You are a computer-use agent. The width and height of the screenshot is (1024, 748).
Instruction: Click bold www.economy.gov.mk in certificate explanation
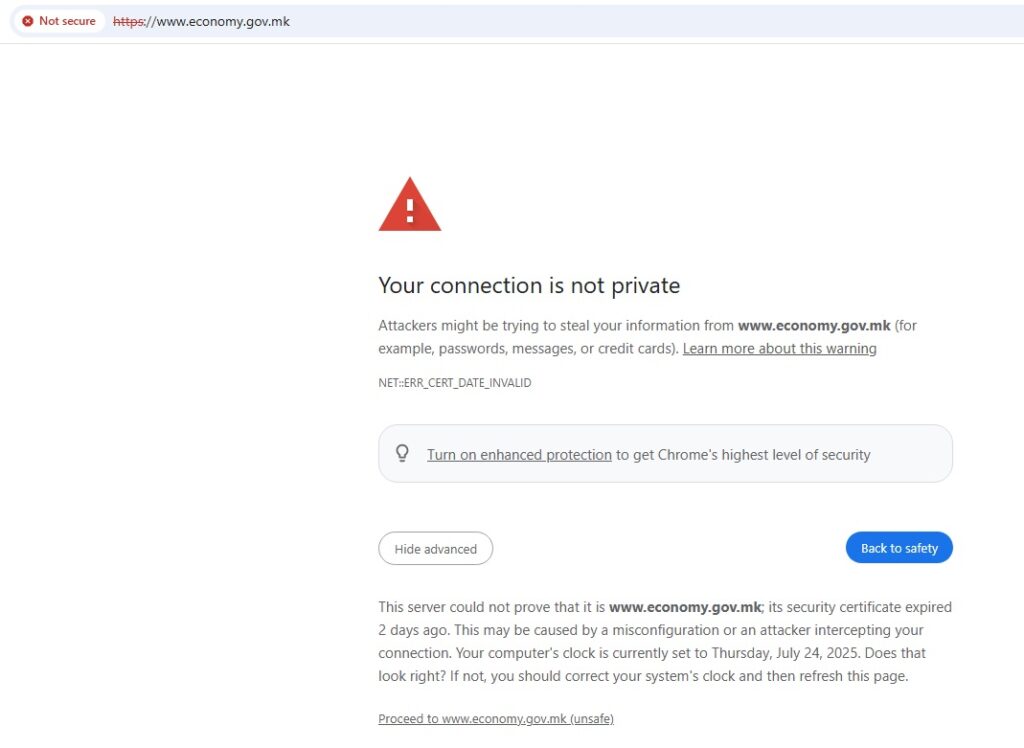tap(684, 607)
